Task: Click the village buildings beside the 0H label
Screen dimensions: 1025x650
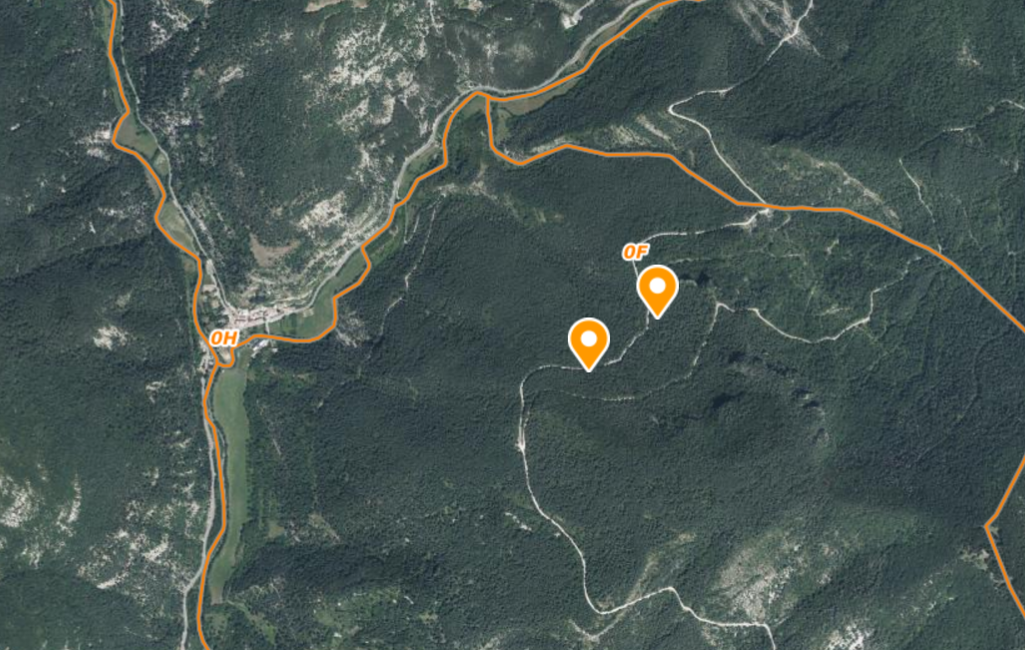Action: [258, 318]
